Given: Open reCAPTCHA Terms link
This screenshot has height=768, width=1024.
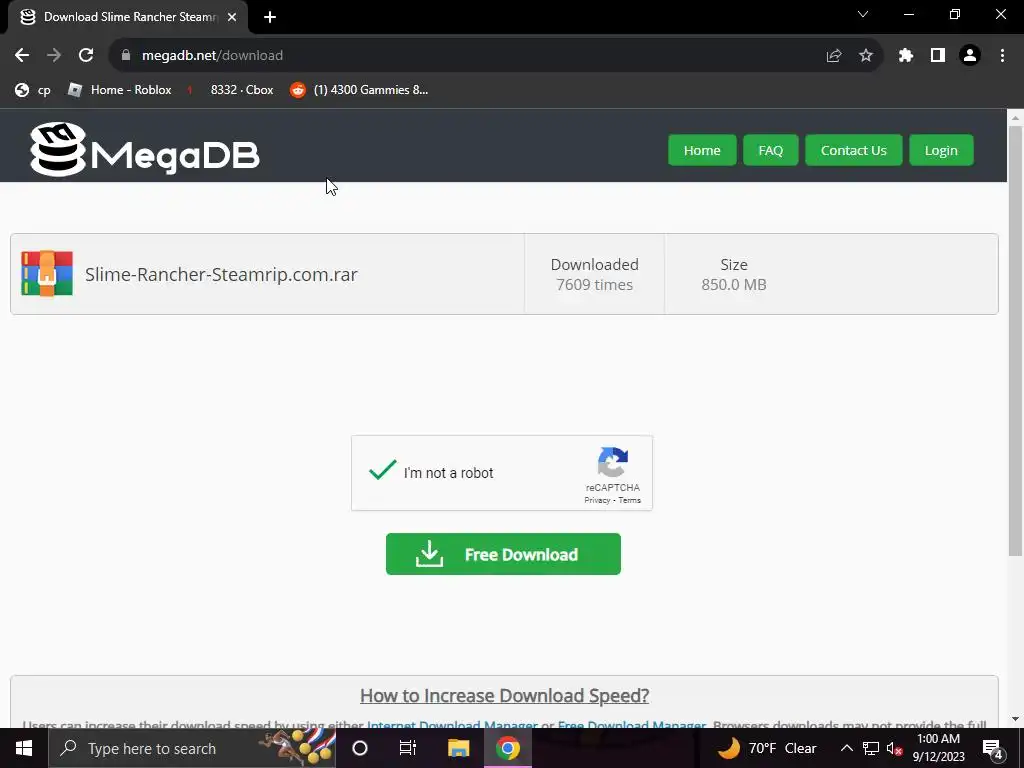Looking at the screenshot, I should point(630,500).
